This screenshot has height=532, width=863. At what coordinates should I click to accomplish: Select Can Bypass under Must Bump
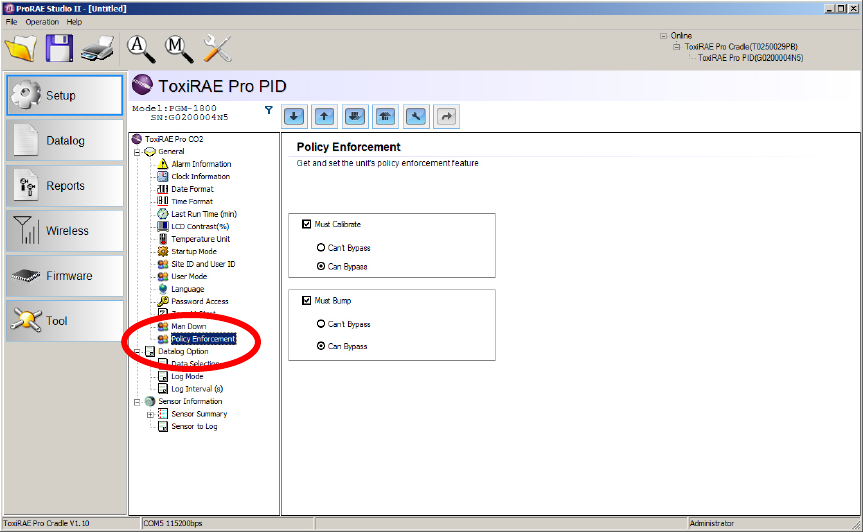pos(321,346)
